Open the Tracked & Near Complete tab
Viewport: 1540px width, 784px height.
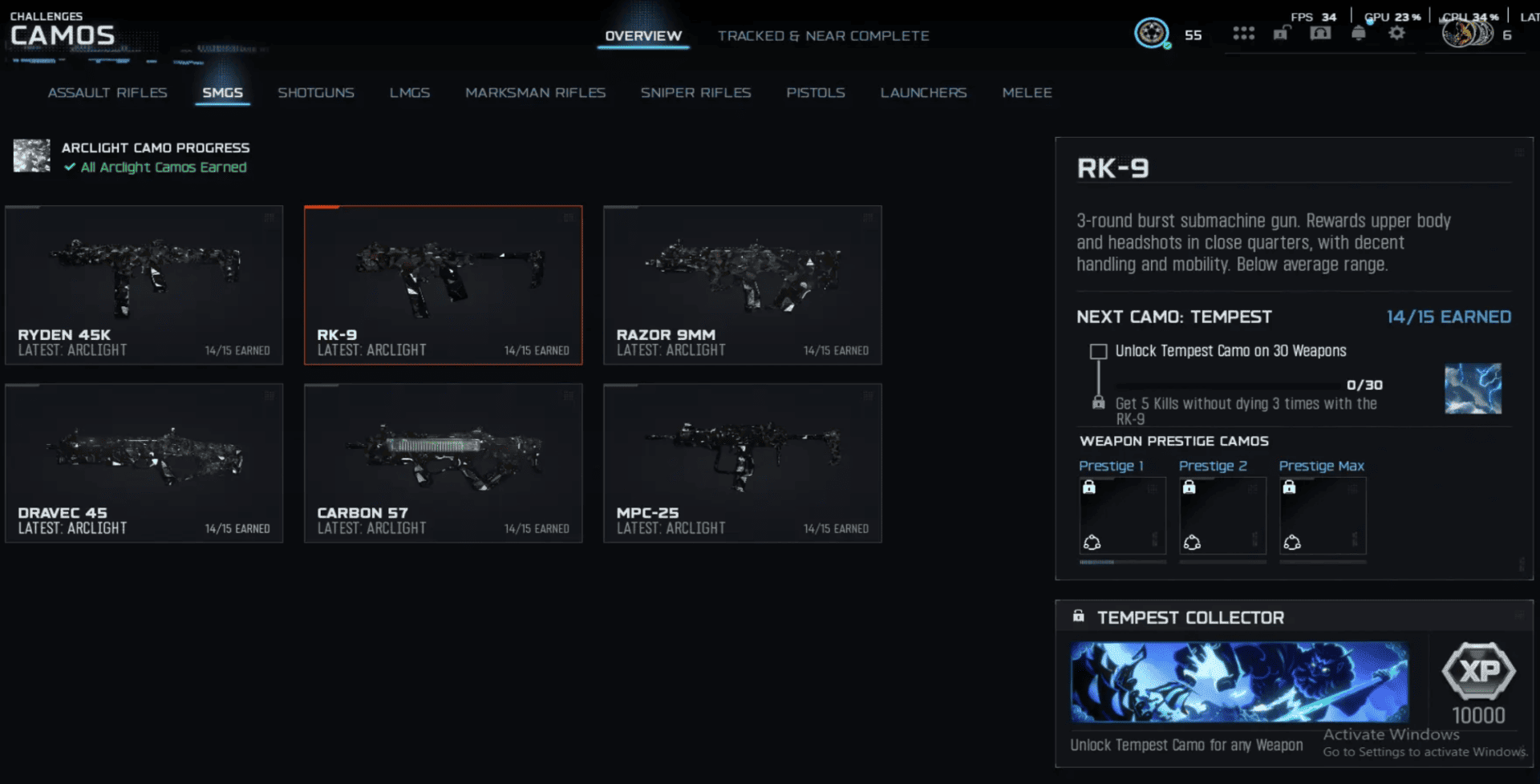824,36
